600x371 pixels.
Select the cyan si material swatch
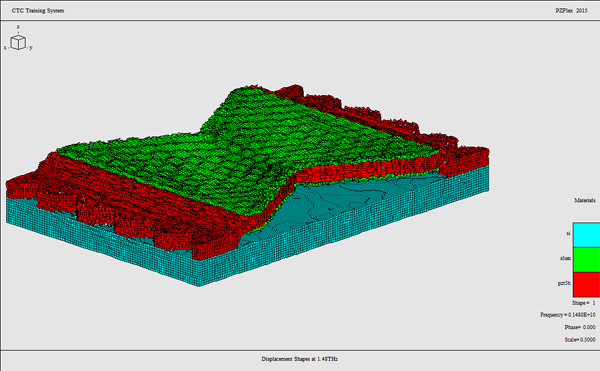point(586,235)
